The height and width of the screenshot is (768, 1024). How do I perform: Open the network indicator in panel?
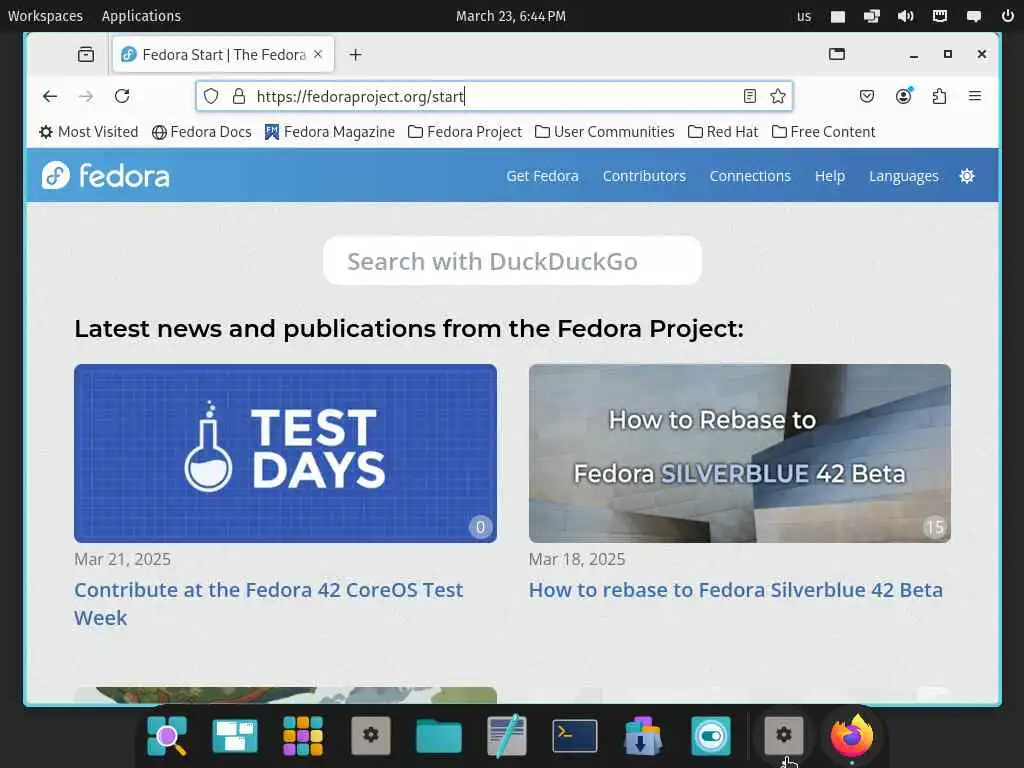940,16
